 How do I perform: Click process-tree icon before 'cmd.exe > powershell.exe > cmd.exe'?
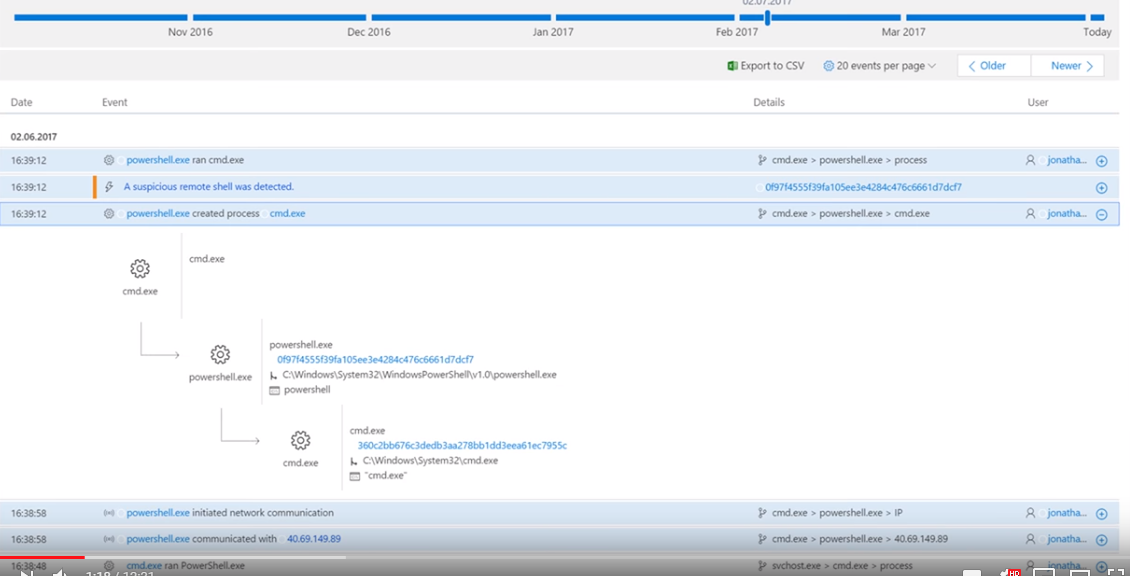coord(762,213)
